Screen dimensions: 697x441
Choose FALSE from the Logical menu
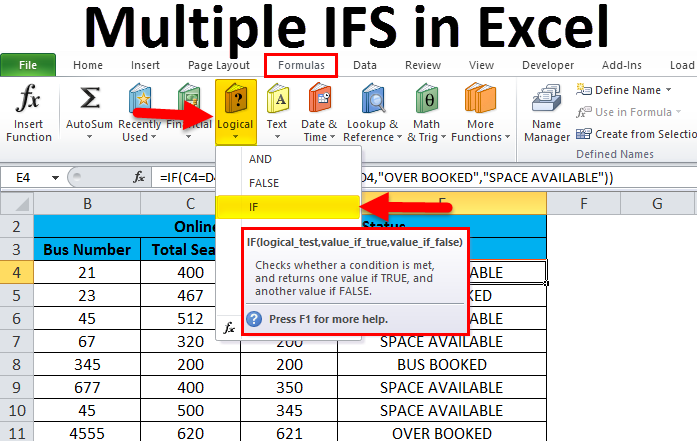click(x=288, y=183)
